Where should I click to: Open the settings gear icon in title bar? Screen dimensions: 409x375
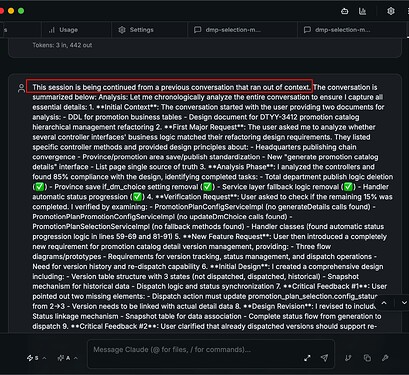(x=391, y=11)
